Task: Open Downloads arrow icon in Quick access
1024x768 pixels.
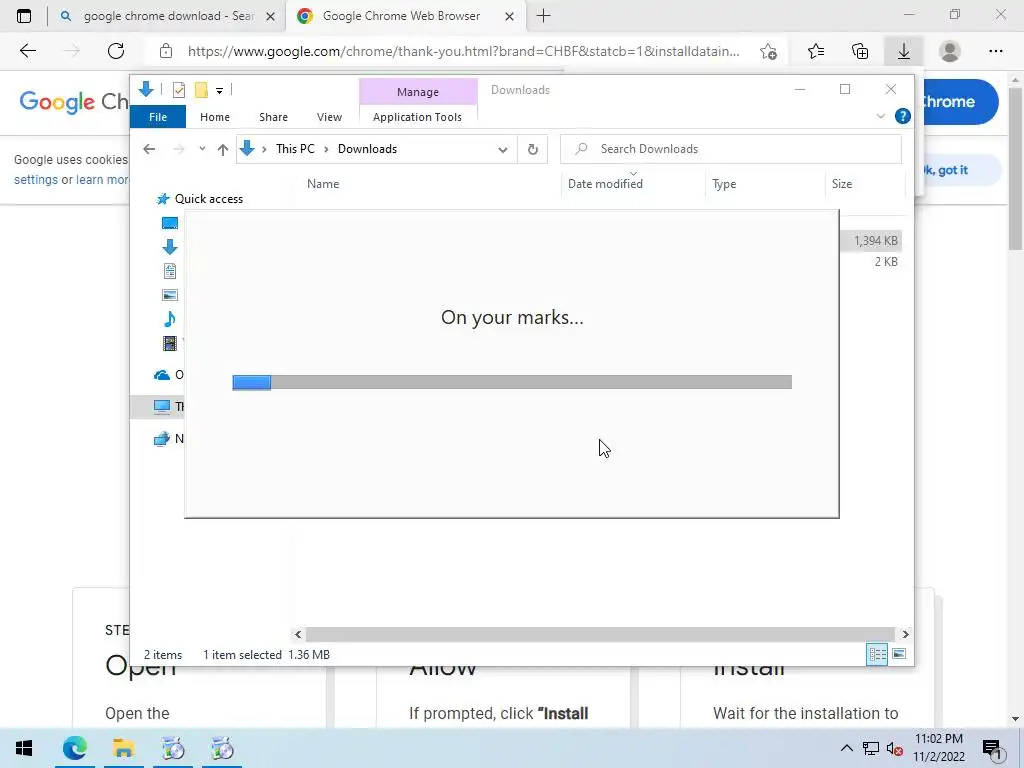Action: tap(170, 247)
